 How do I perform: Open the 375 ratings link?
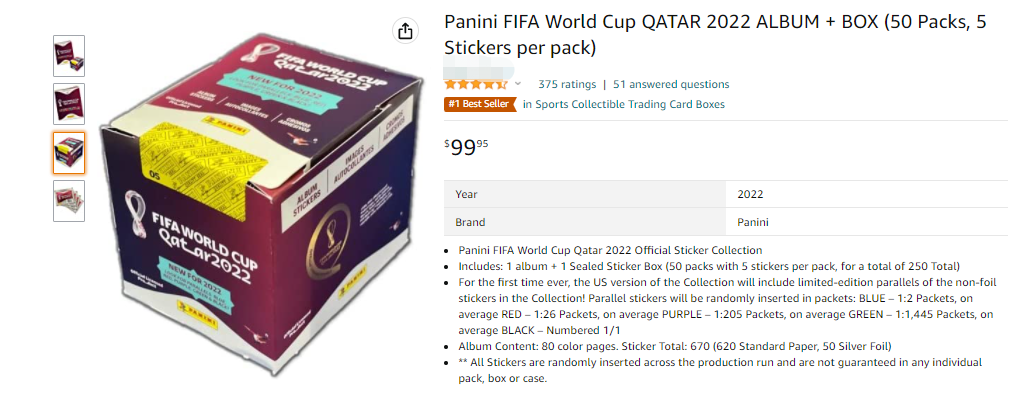566,84
